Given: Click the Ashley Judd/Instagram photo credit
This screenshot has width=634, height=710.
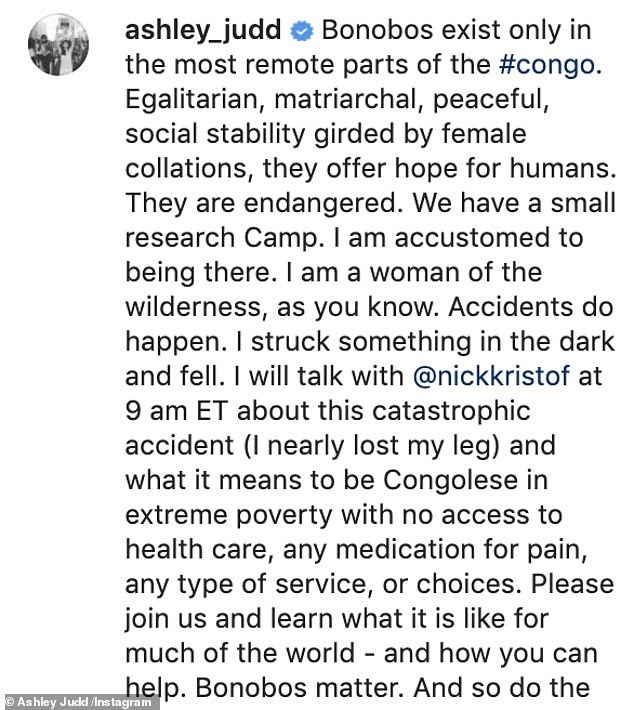Looking at the screenshot, I should pos(80,701).
